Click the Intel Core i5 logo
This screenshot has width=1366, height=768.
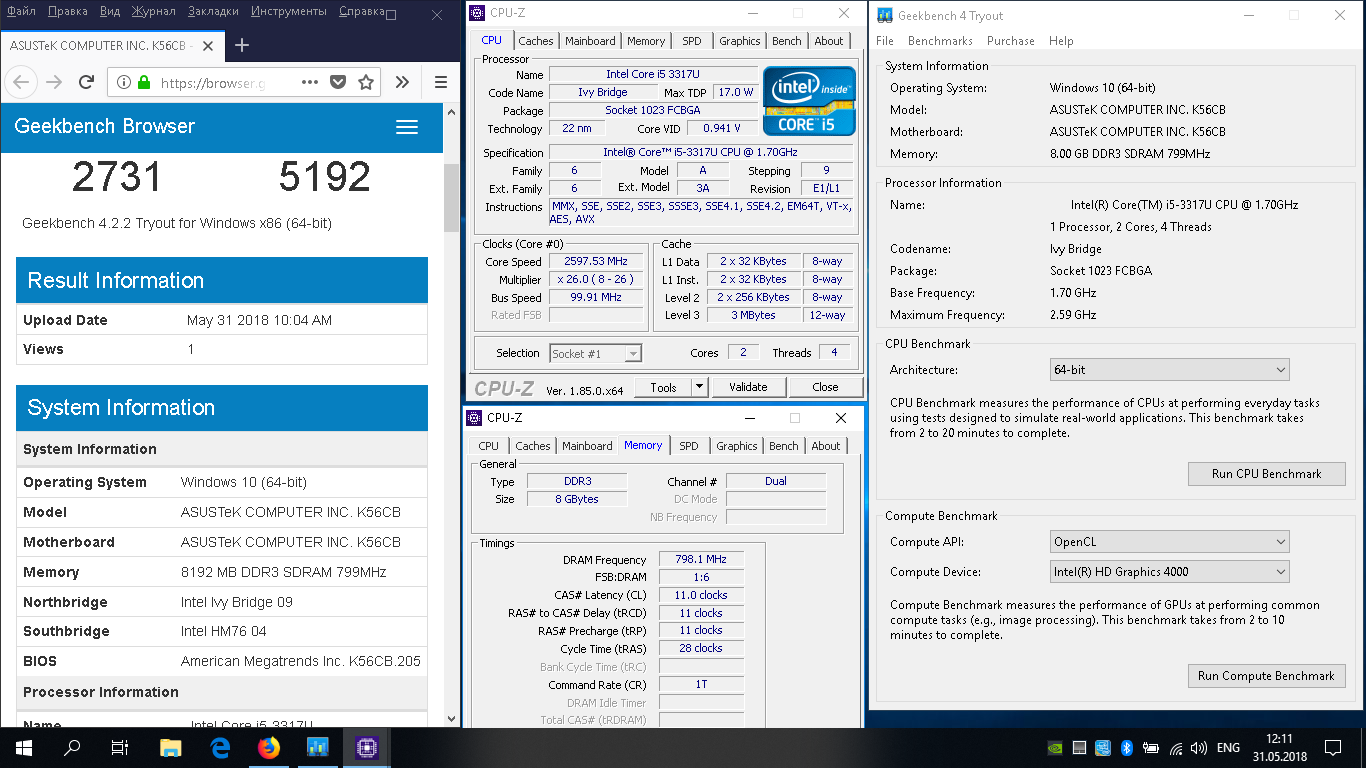809,101
